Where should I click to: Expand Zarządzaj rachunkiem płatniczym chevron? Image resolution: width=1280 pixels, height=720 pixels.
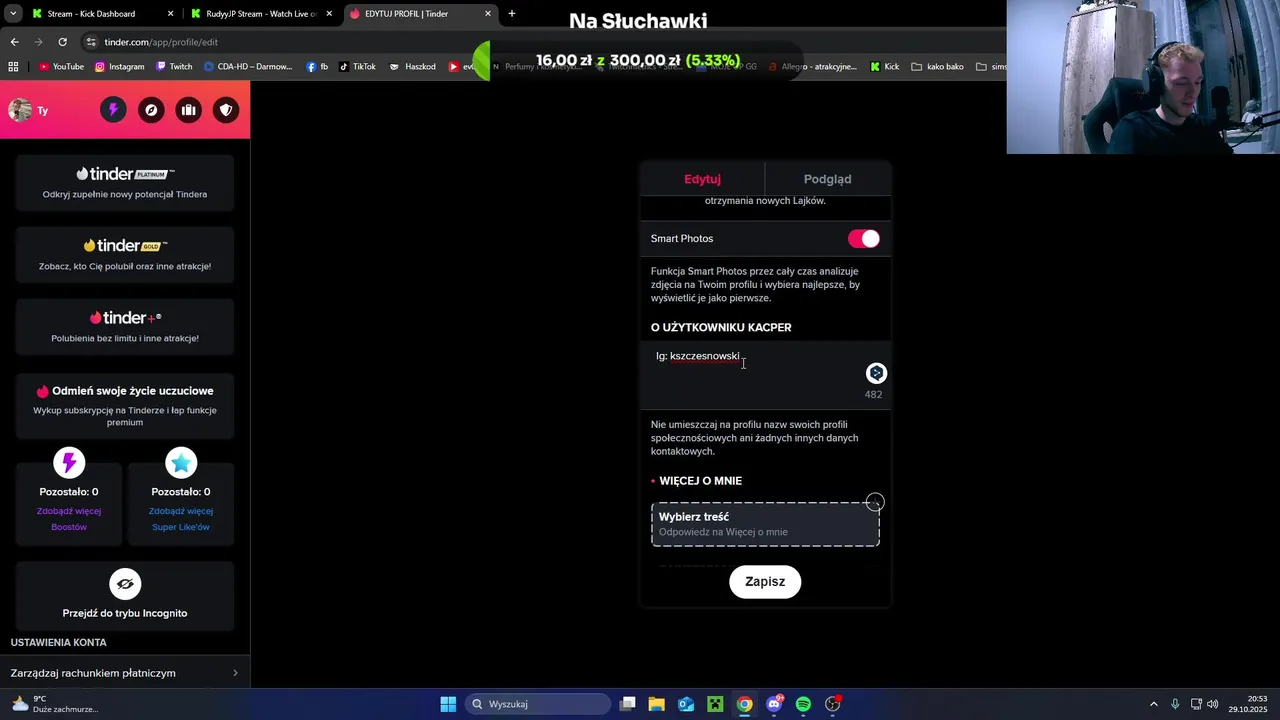click(235, 673)
